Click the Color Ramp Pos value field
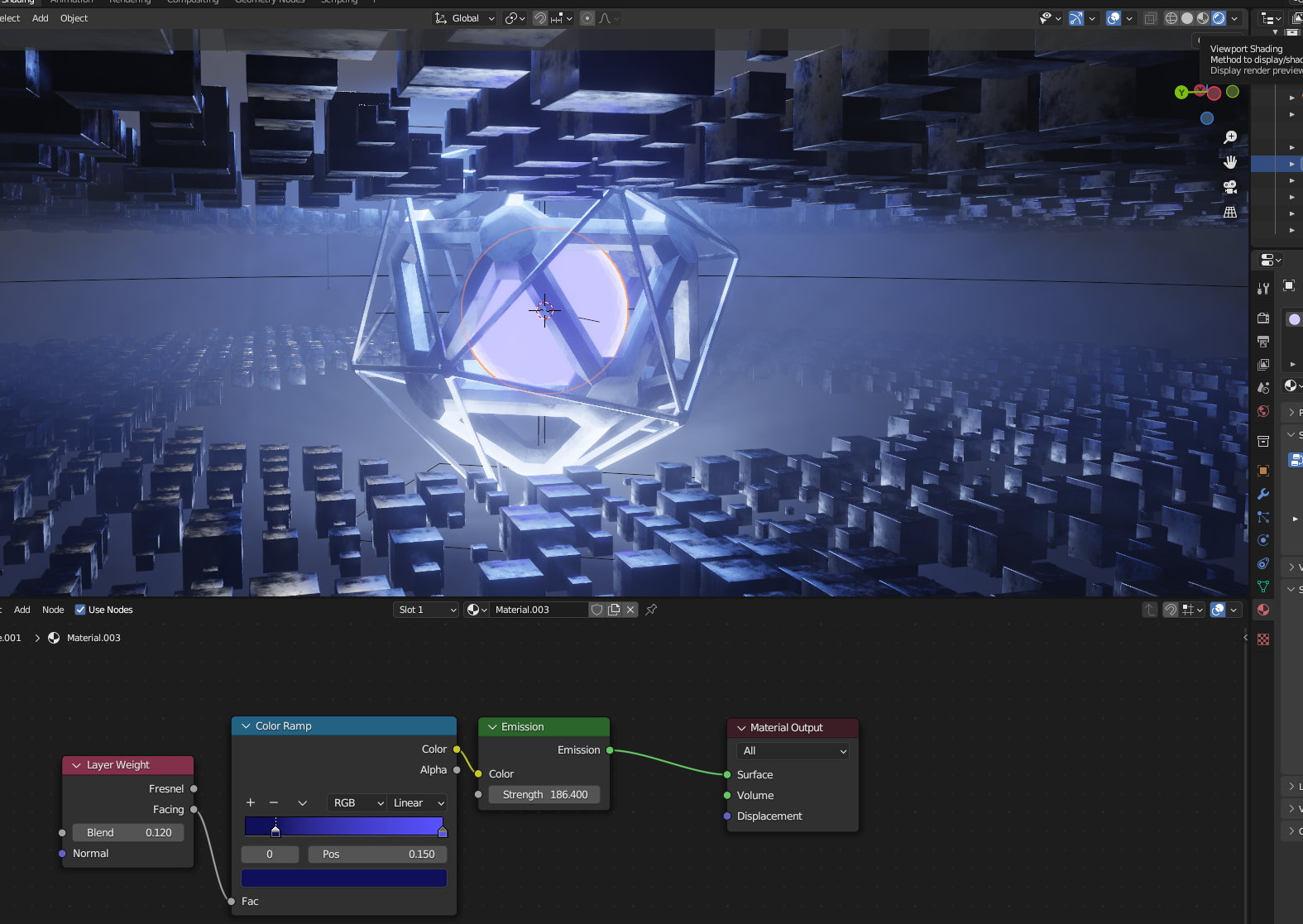 377,854
